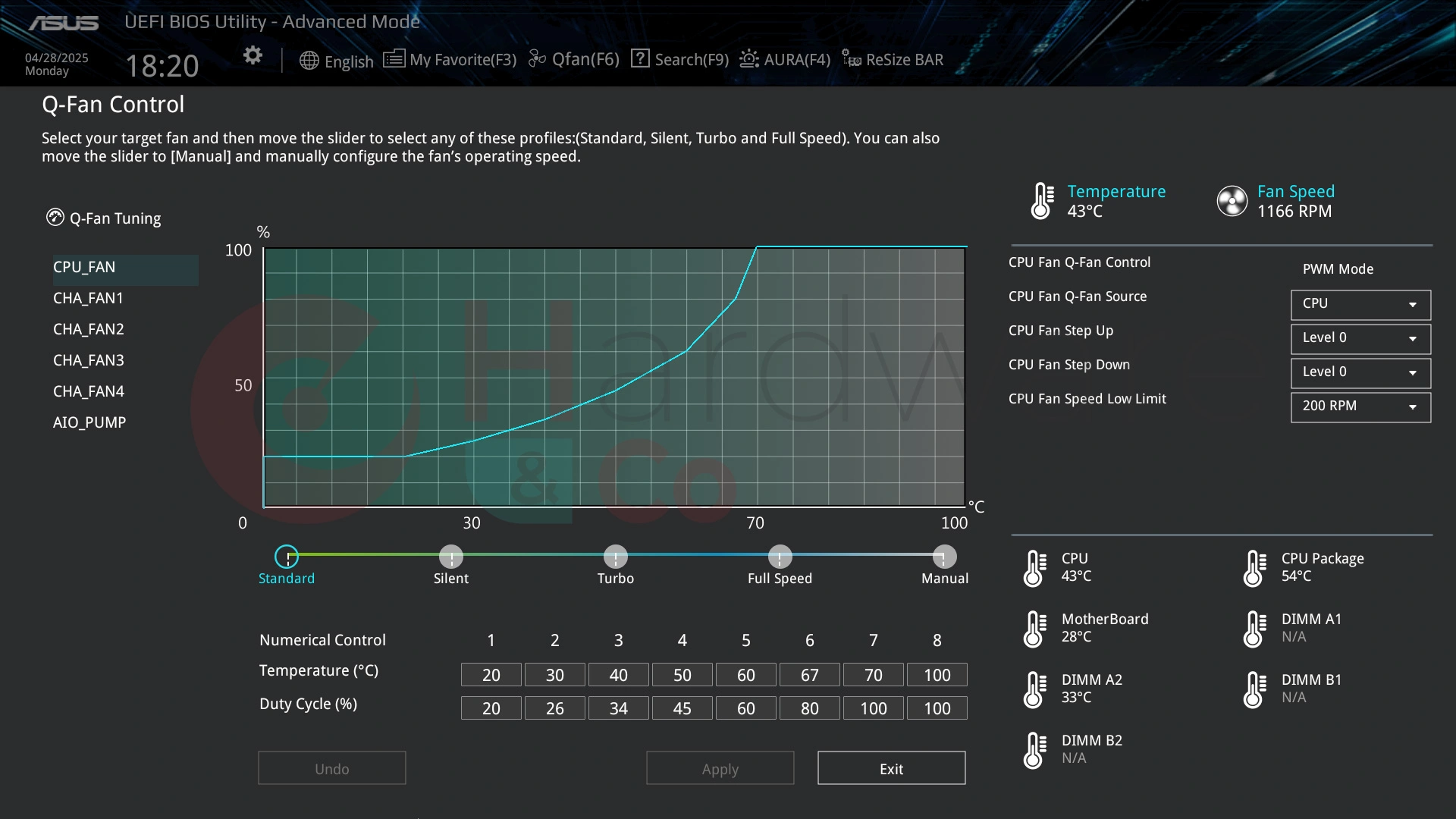Click the MotherBoard thermometer icon
The width and height of the screenshot is (1456, 819).
point(1034,629)
